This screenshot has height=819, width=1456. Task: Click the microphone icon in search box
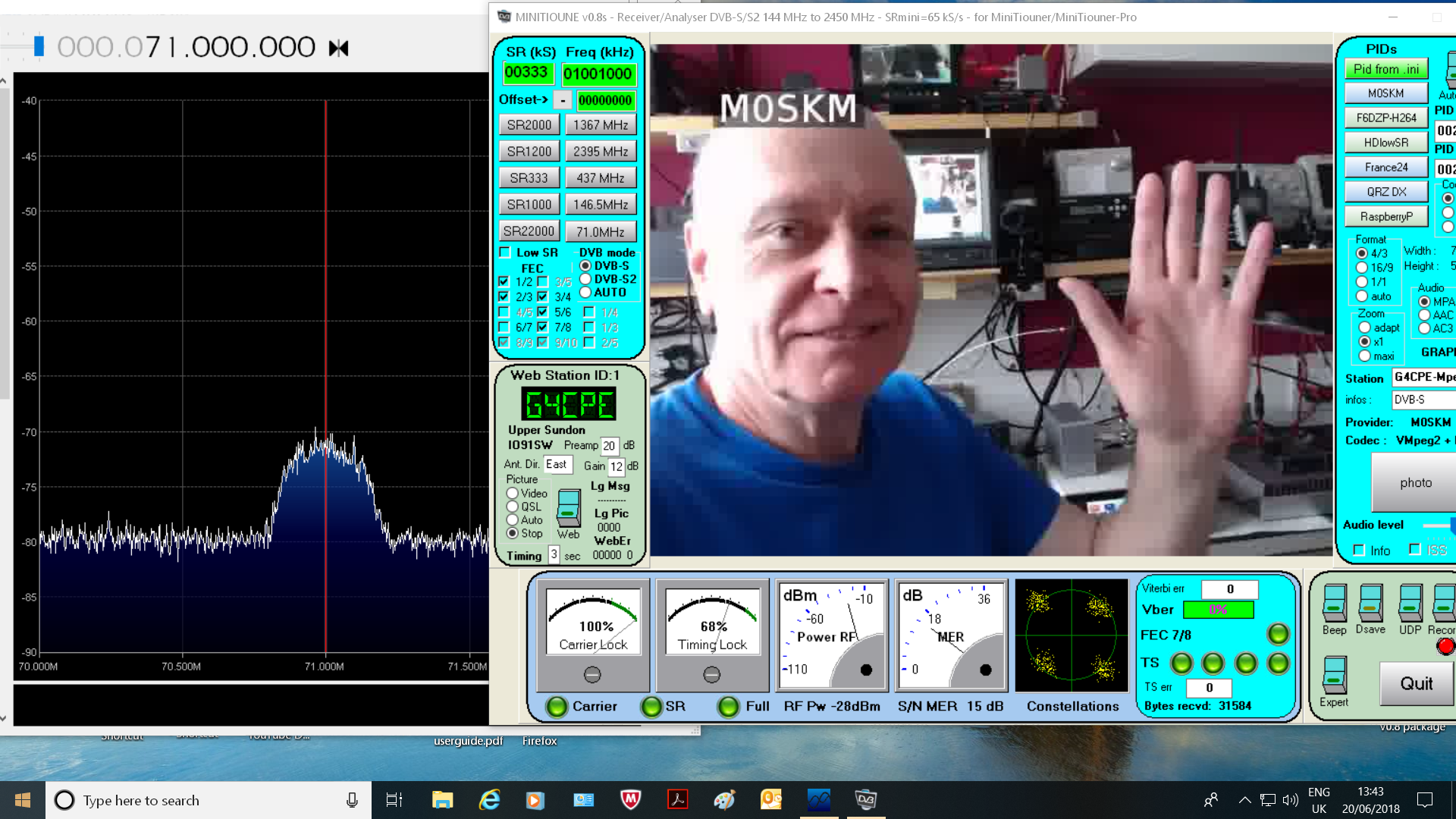(x=352, y=800)
